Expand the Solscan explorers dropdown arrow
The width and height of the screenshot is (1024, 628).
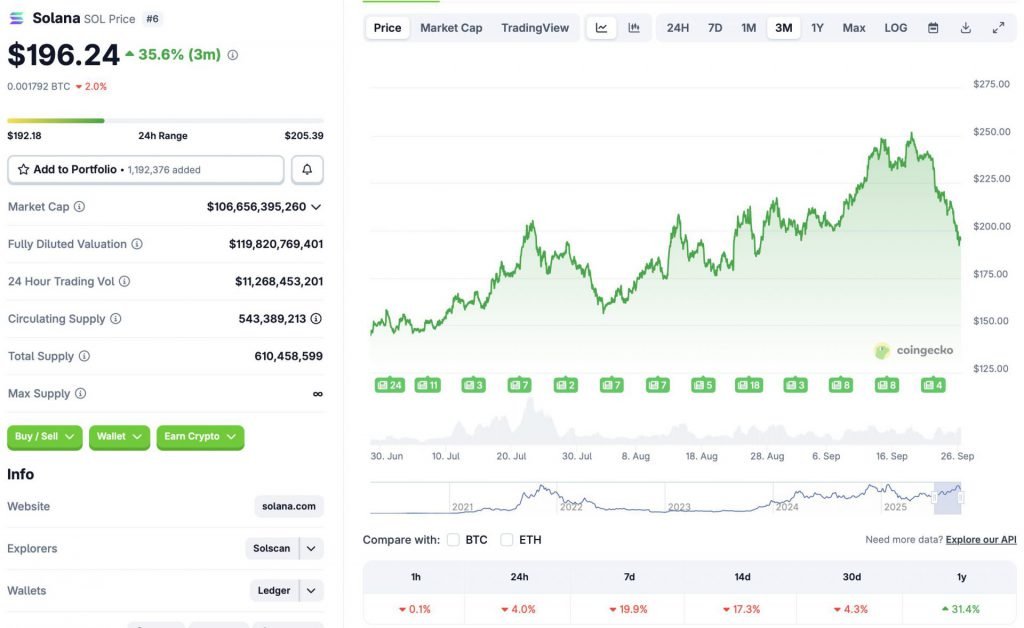pyautogui.click(x=312, y=549)
